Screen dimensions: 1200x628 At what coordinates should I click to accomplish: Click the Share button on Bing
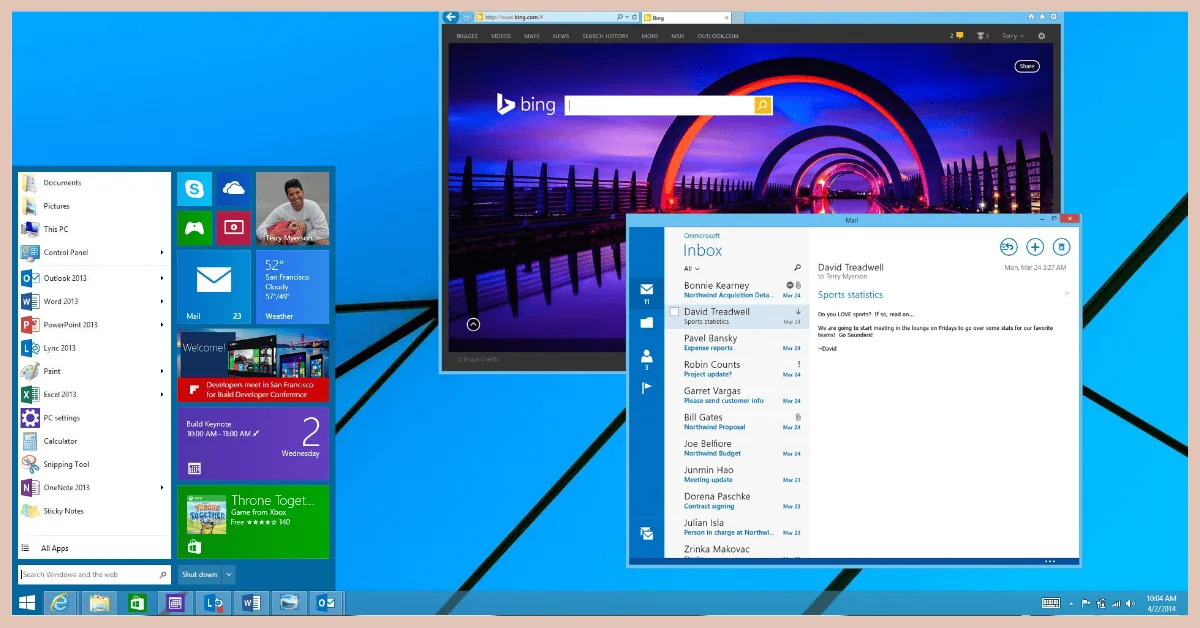coord(1026,66)
